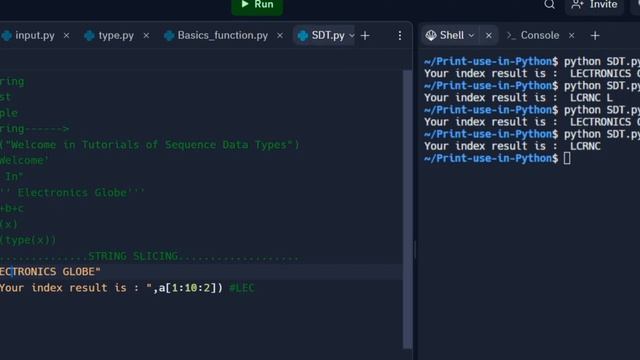Screen dimensions: 640x360
Task: Close the Basics_function.py tab
Action: (280, 36)
